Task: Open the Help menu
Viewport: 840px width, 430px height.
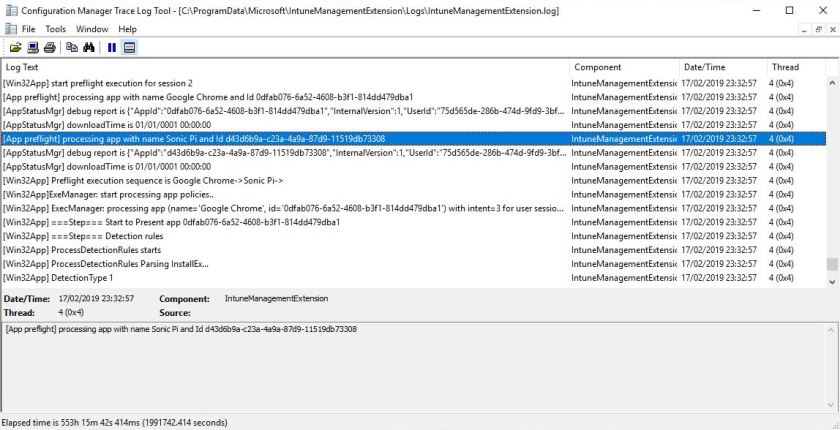Action: pyautogui.click(x=128, y=29)
